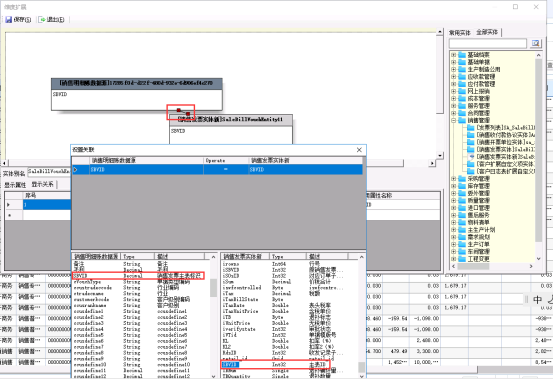This screenshot has width=554, height=379.
Task: Click the right field list vertical scrollbar thumb
Action: (x=361, y=367)
